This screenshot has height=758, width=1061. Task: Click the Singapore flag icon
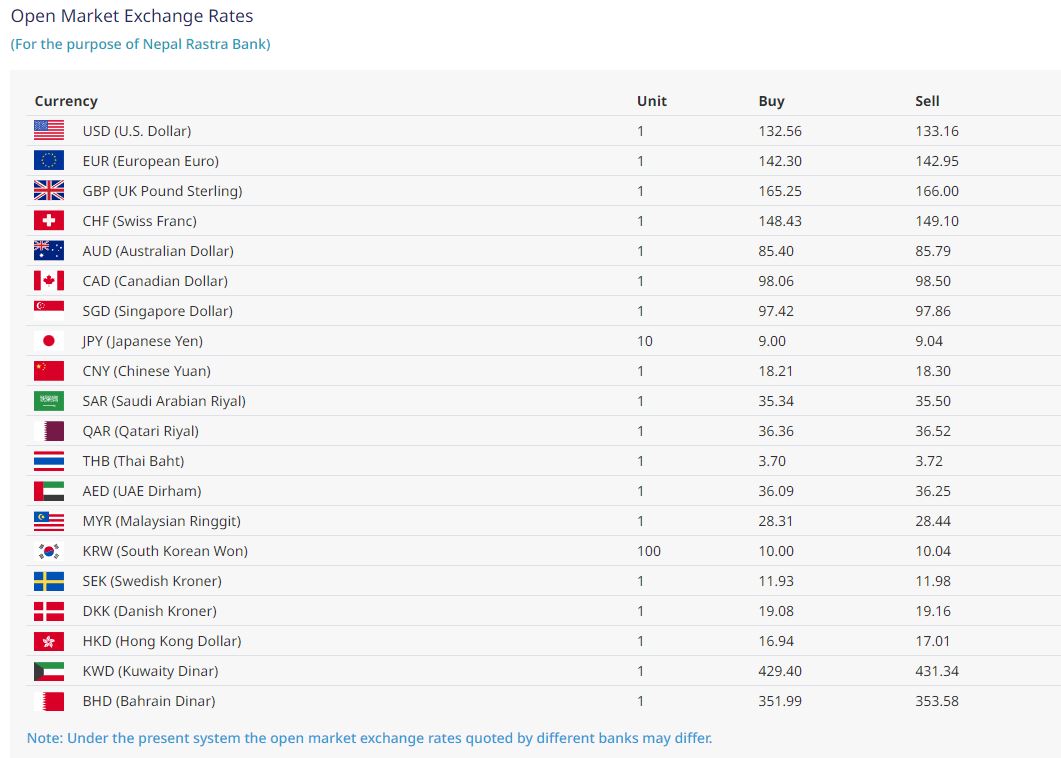pos(49,311)
